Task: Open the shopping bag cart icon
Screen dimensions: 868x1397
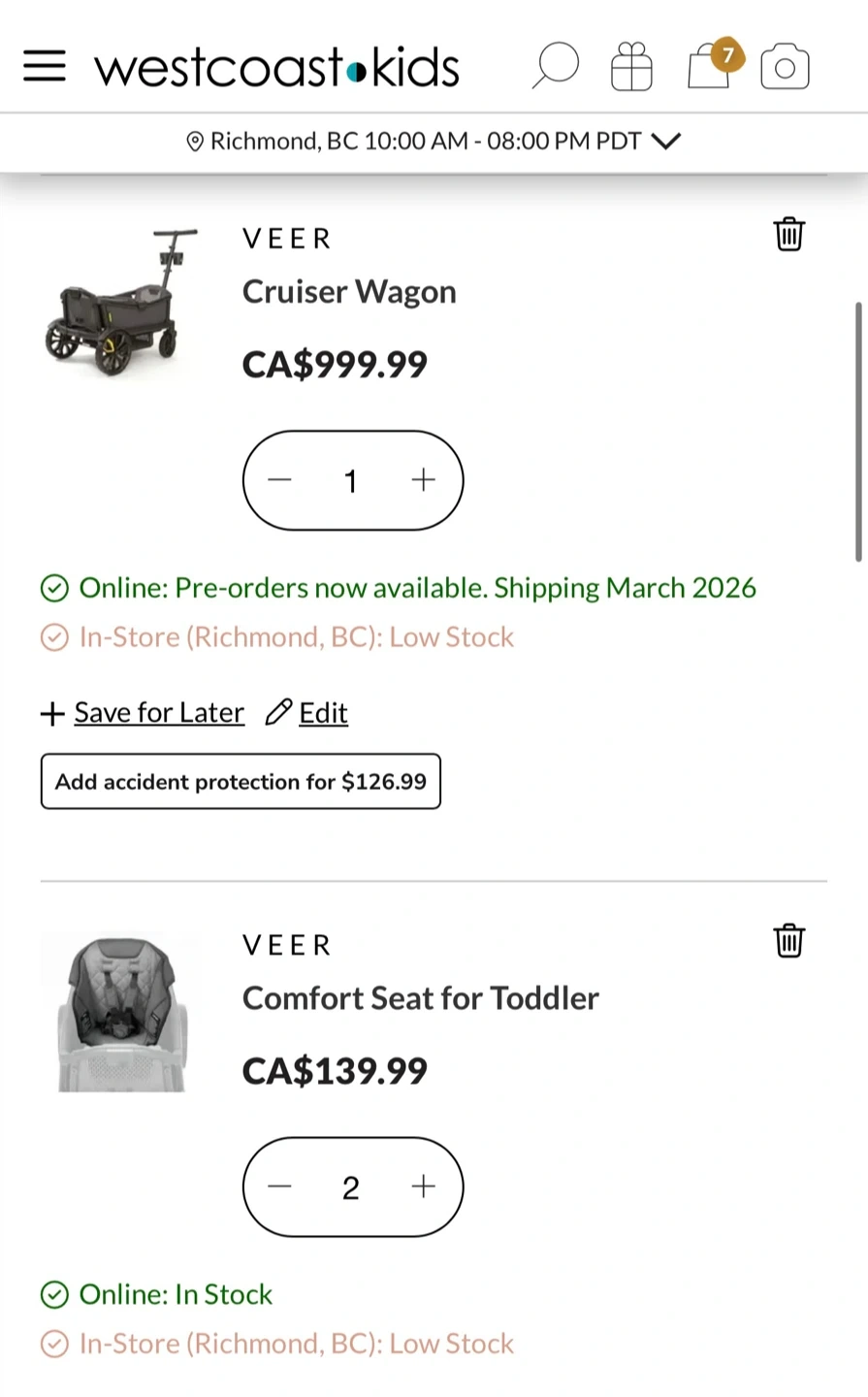Action: pos(710,67)
